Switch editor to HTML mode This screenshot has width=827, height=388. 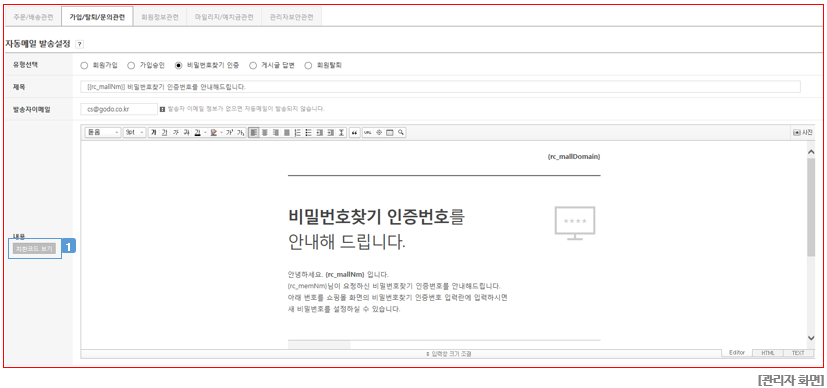point(768,353)
